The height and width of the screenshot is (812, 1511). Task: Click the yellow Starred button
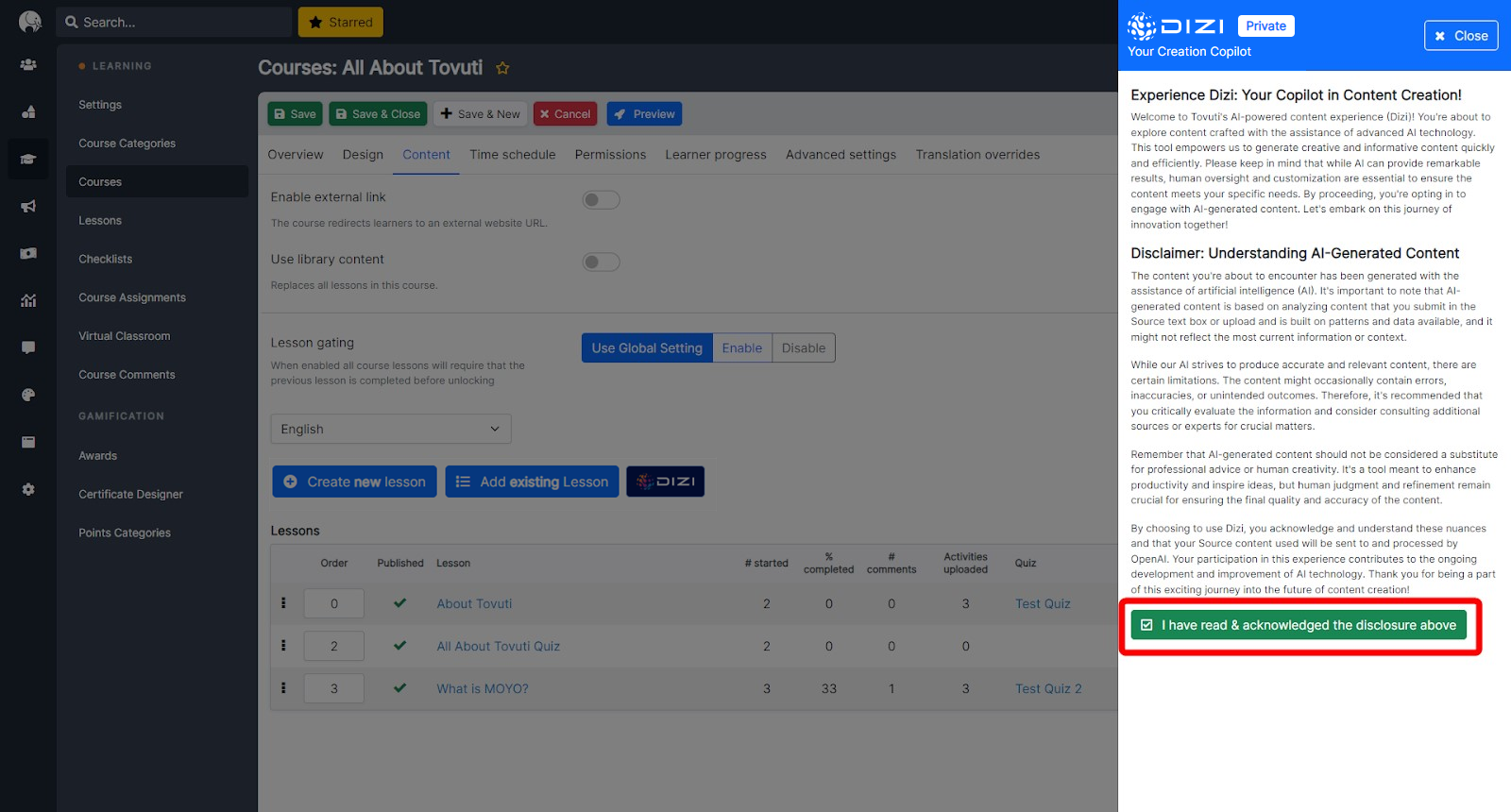341,23
